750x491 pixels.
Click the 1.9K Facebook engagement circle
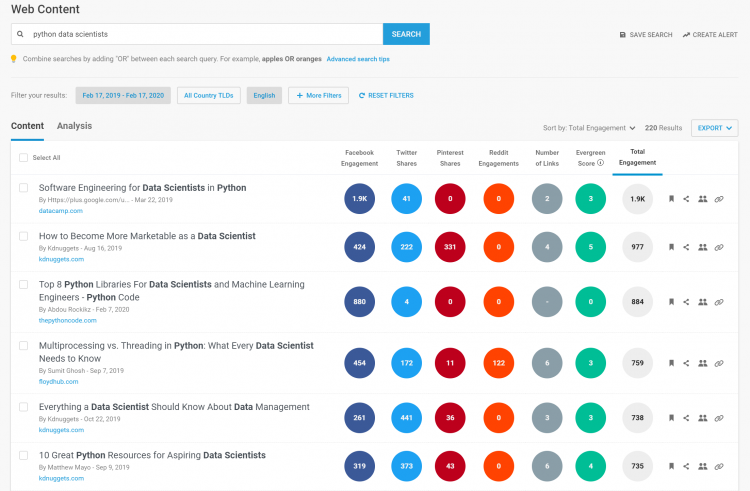click(359, 199)
